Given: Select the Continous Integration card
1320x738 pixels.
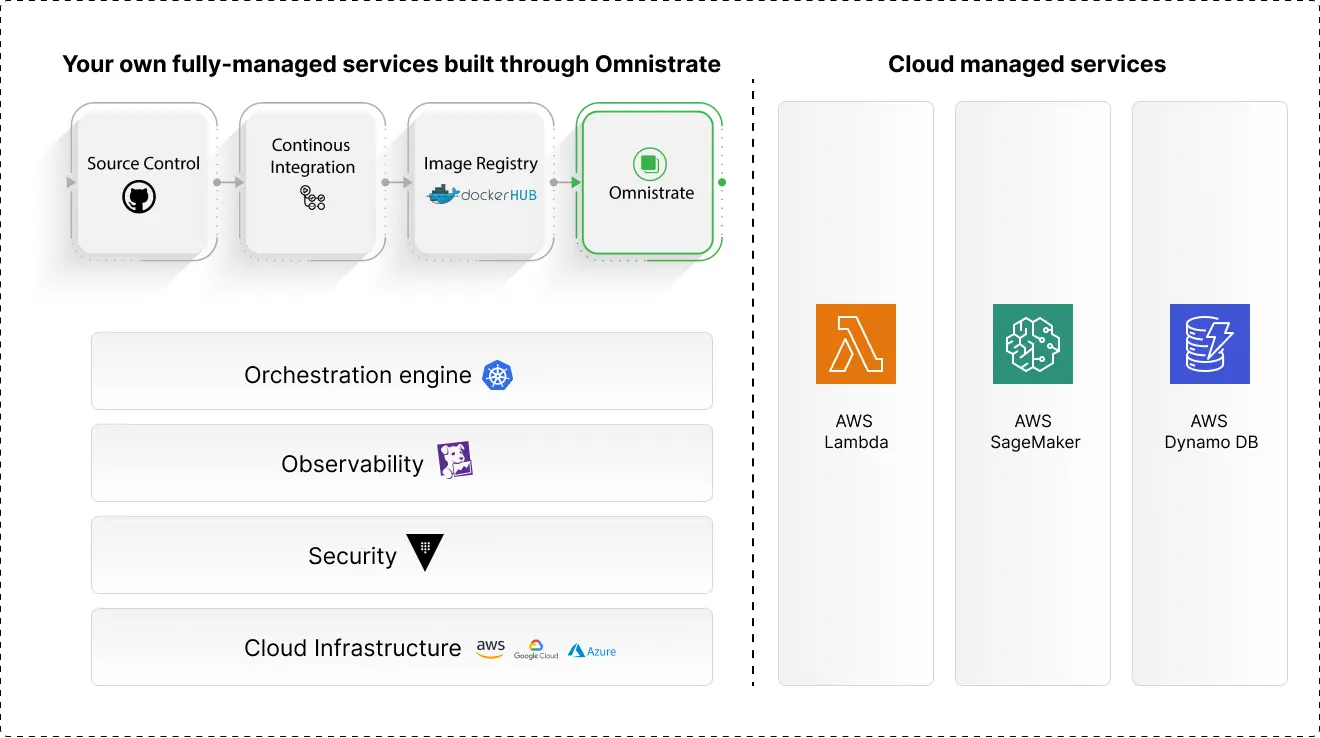Looking at the screenshot, I should (x=312, y=182).
